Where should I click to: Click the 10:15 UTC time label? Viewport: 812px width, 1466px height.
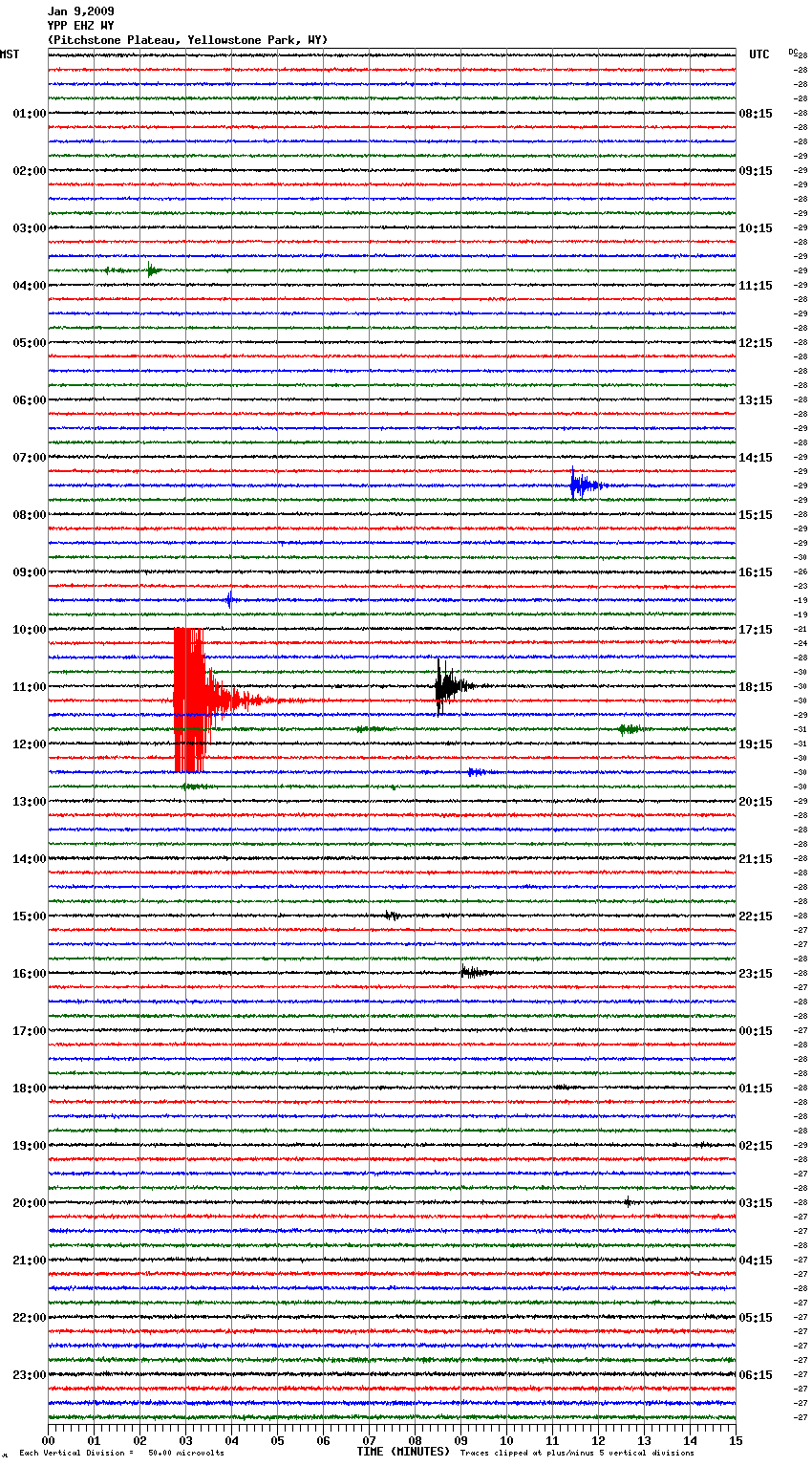click(756, 228)
